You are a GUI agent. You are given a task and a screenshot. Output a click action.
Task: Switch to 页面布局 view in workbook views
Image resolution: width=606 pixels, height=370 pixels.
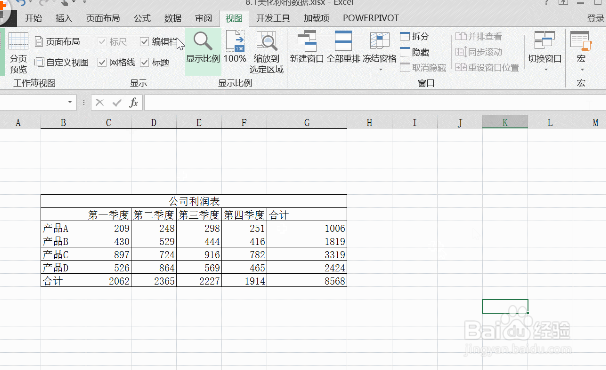(58, 42)
